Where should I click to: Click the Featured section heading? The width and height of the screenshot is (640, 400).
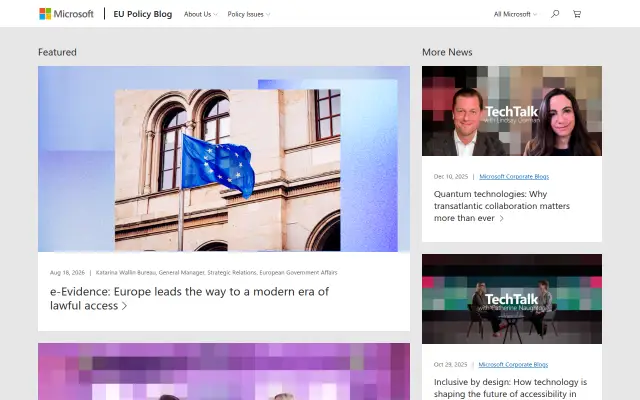[57, 52]
